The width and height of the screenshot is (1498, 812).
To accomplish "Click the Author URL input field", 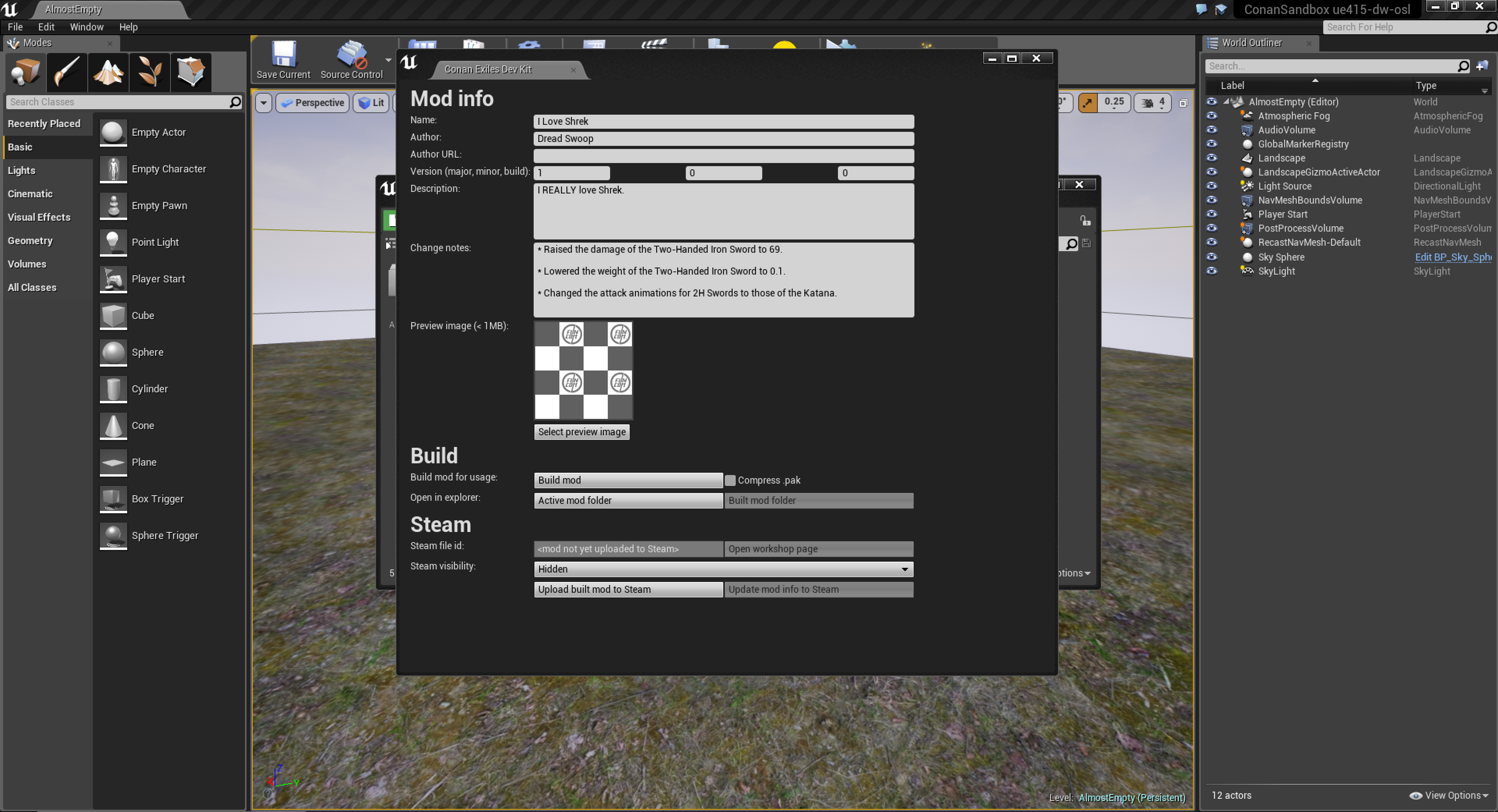I will [x=723, y=156].
